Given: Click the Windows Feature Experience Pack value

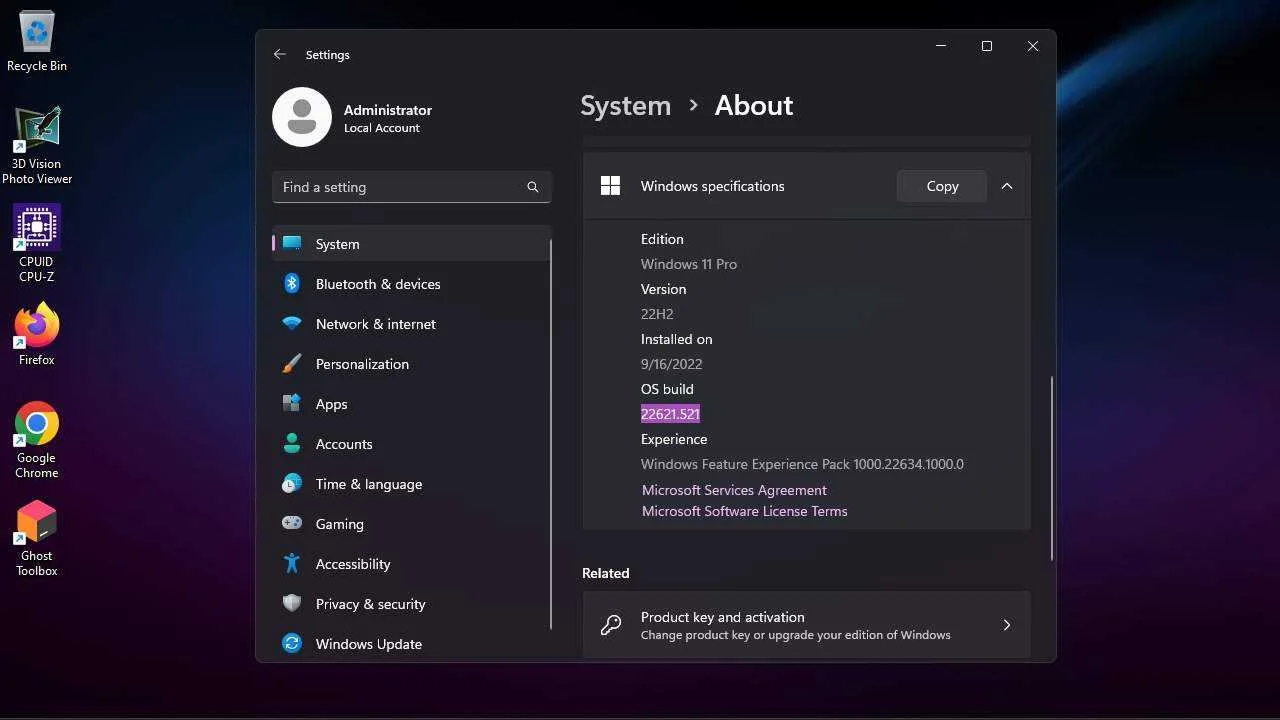Looking at the screenshot, I should 802,464.
